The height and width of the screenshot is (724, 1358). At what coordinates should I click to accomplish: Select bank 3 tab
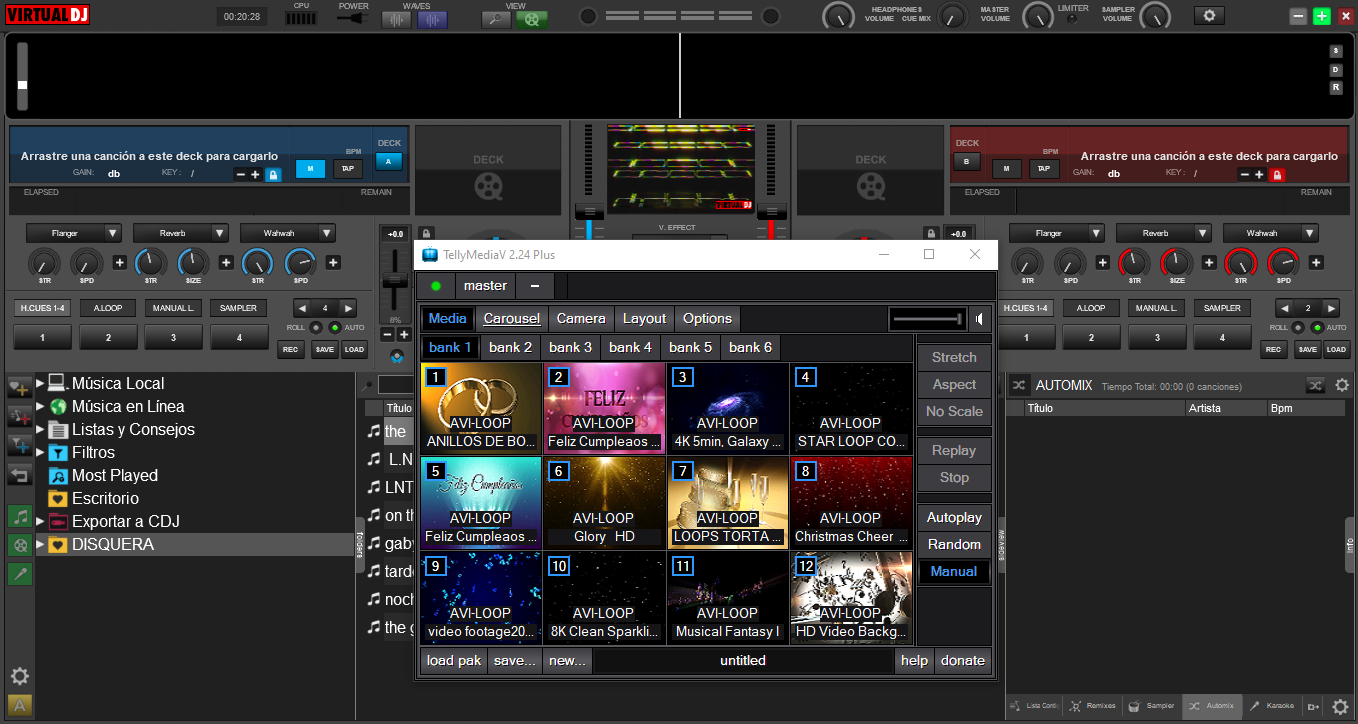coord(570,347)
